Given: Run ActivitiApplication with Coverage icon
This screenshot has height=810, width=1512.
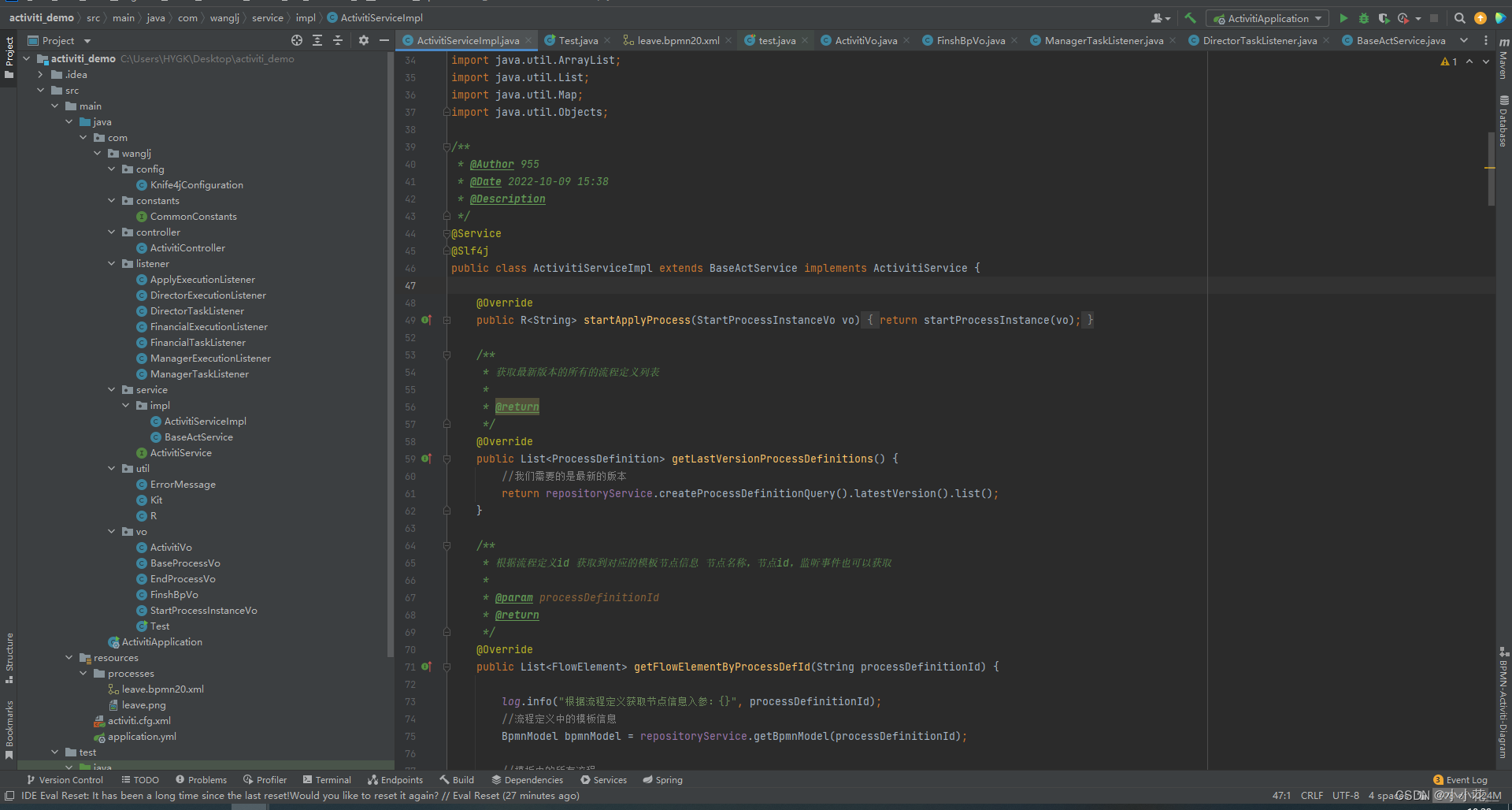Looking at the screenshot, I should coord(1384,17).
